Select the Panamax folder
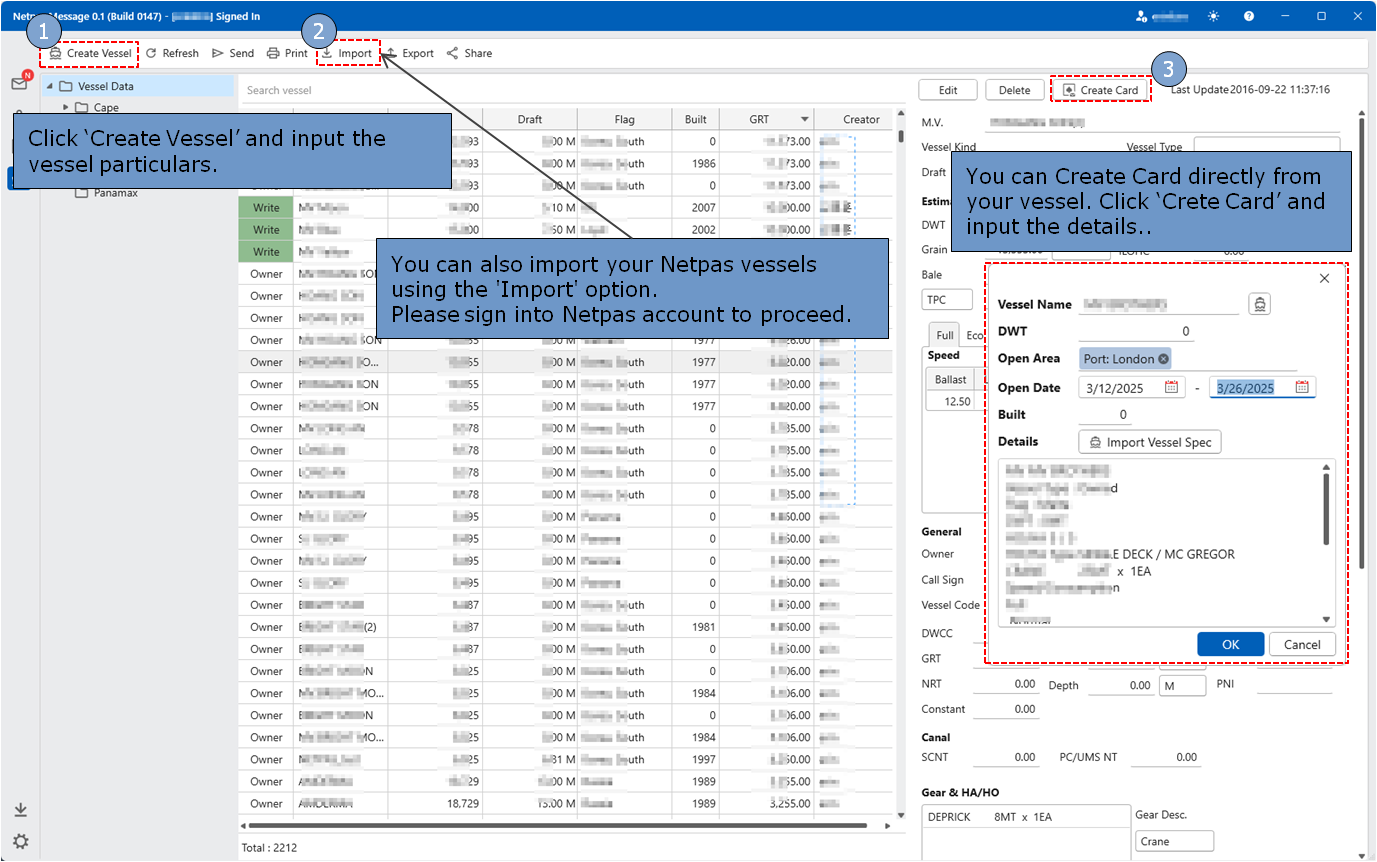Screen dimensions: 1377x862 click(107, 192)
